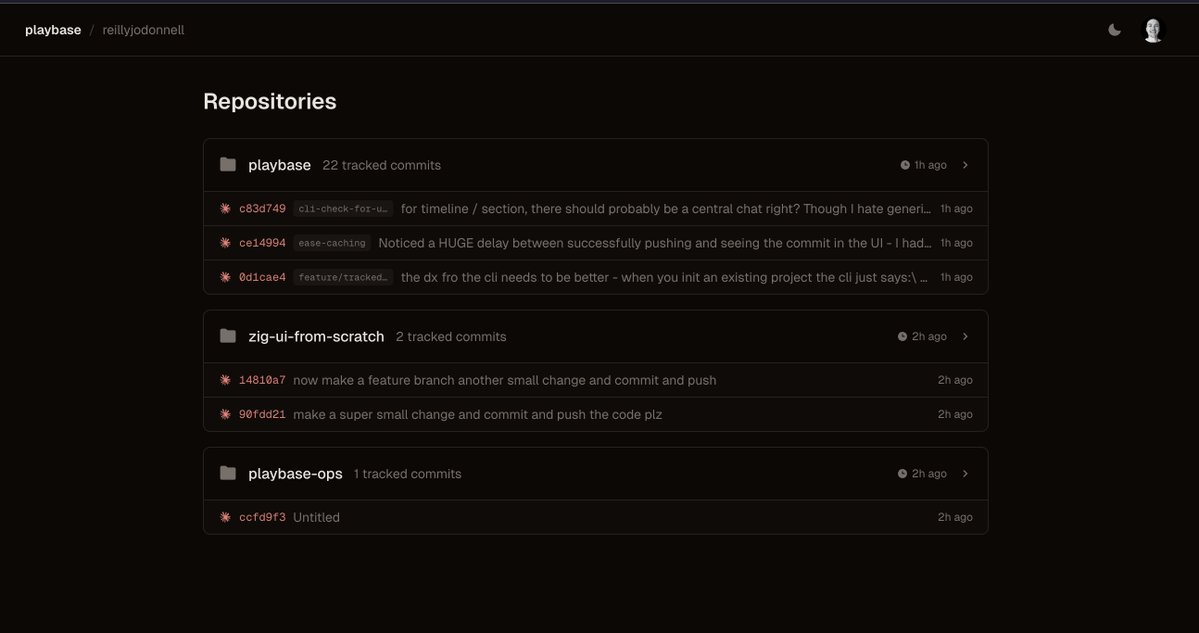Open zig-ui-from-scratch using its chevron arrow
Viewport: 1199px width, 633px height.
pos(965,336)
